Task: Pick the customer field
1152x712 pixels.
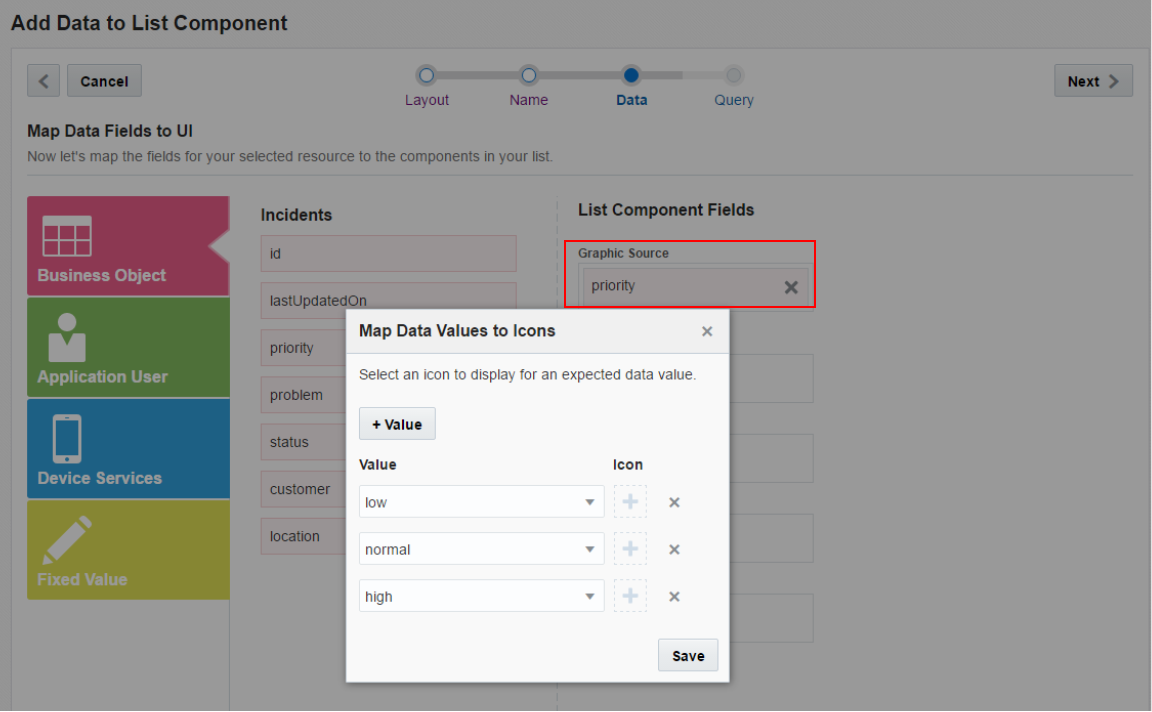Action: [303, 489]
